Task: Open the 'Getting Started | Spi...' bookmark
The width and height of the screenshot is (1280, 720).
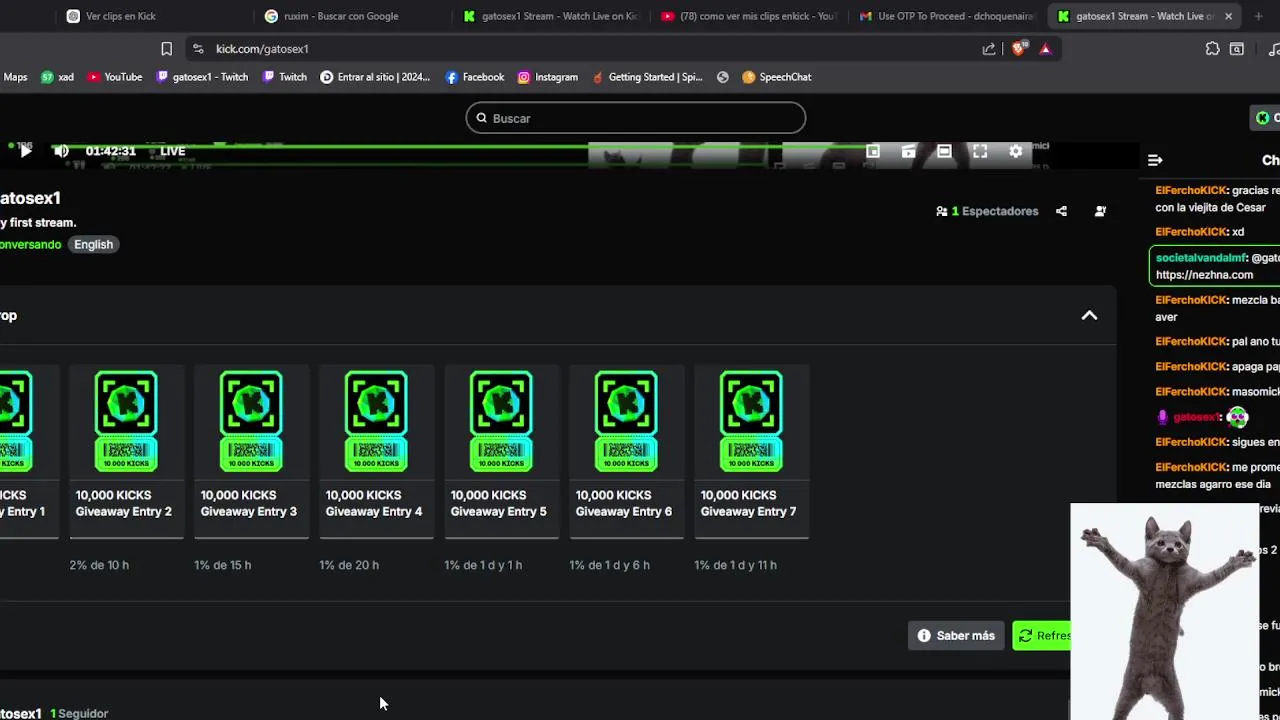Action: [x=647, y=77]
